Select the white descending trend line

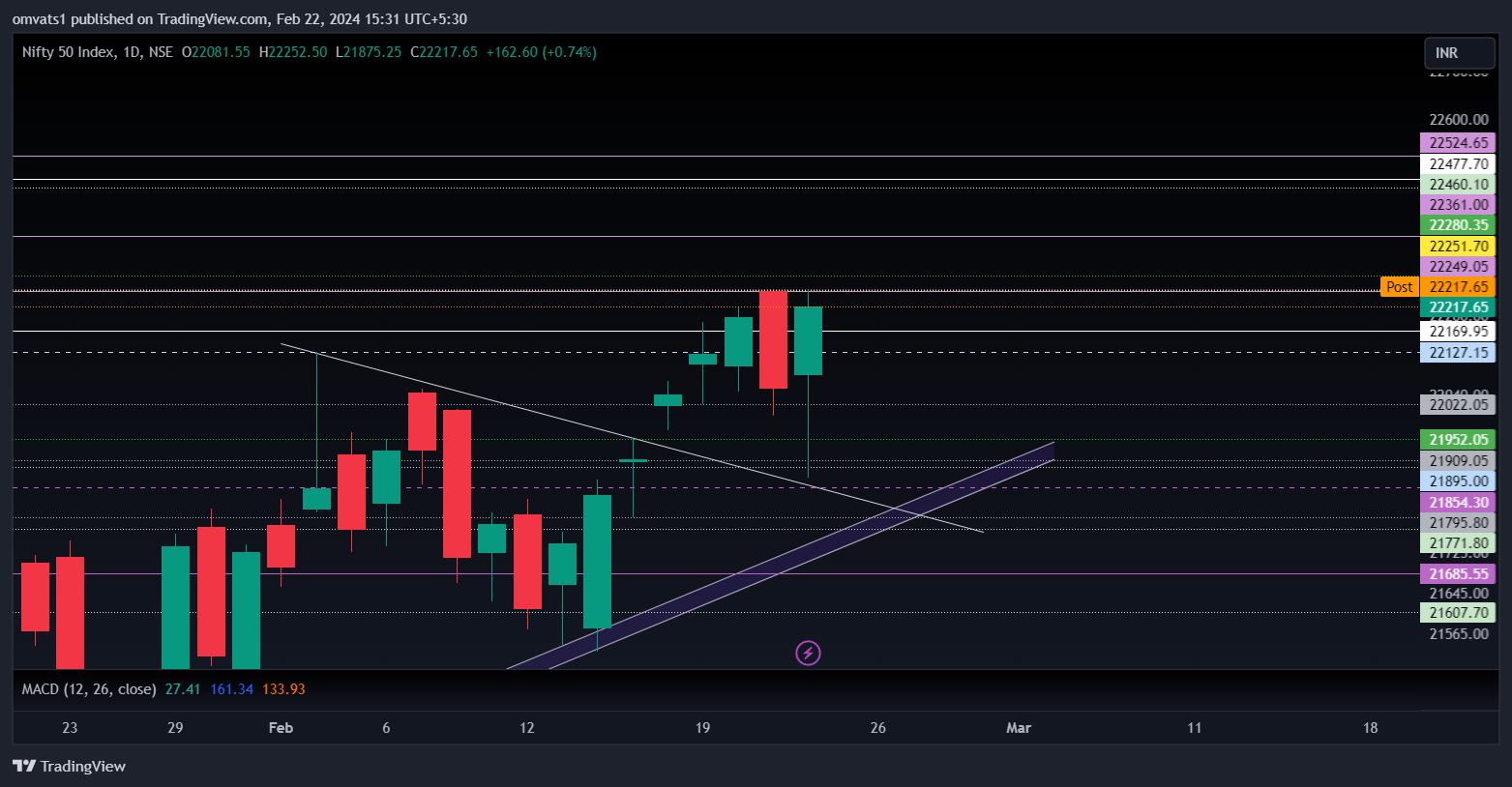pyautogui.click(x=632, y=437)
